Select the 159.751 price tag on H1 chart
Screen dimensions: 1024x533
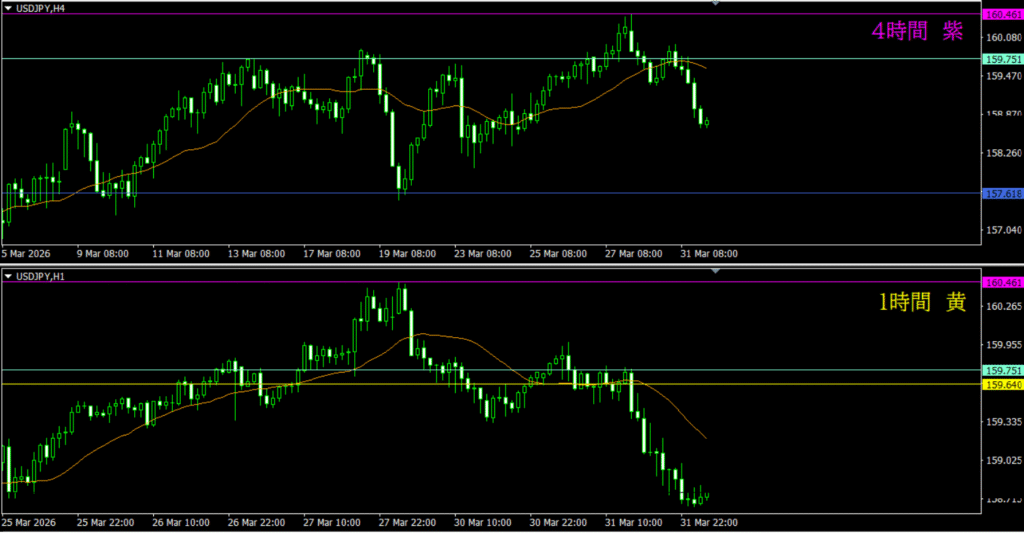tap(1002, 370)
